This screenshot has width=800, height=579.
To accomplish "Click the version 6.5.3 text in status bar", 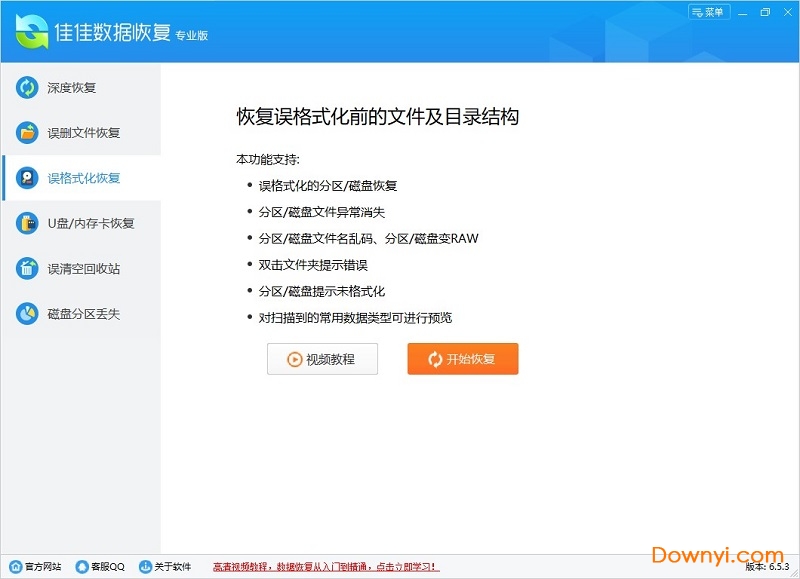I will [x=768, y=567].
